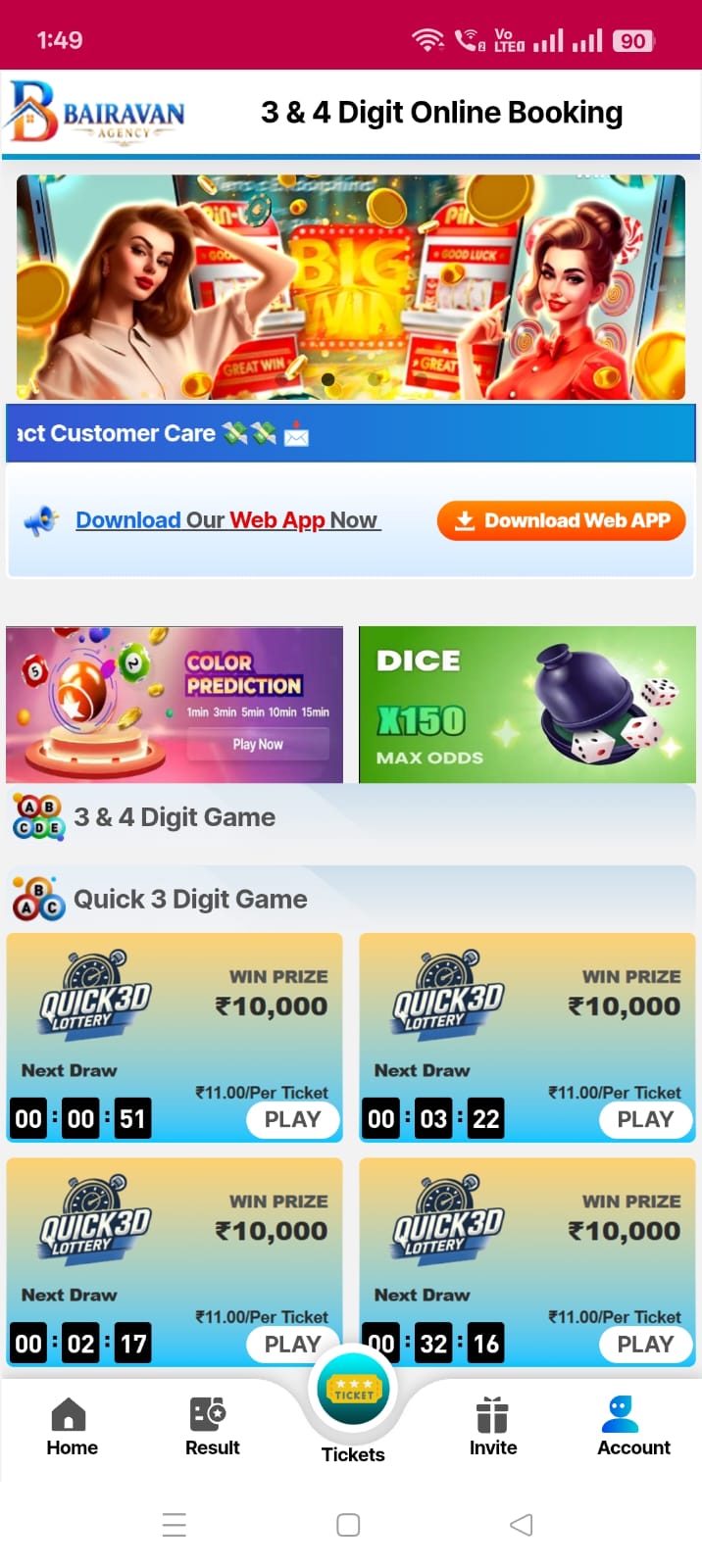702x1568 pixels.
Task: Open the Dice X150 Max Odds banner
Action: pyautogui.click(x=527, y=705)
